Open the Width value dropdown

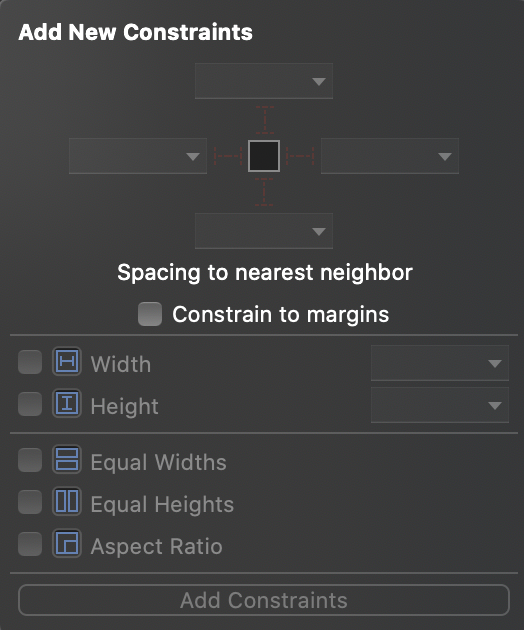click(440, 363)
